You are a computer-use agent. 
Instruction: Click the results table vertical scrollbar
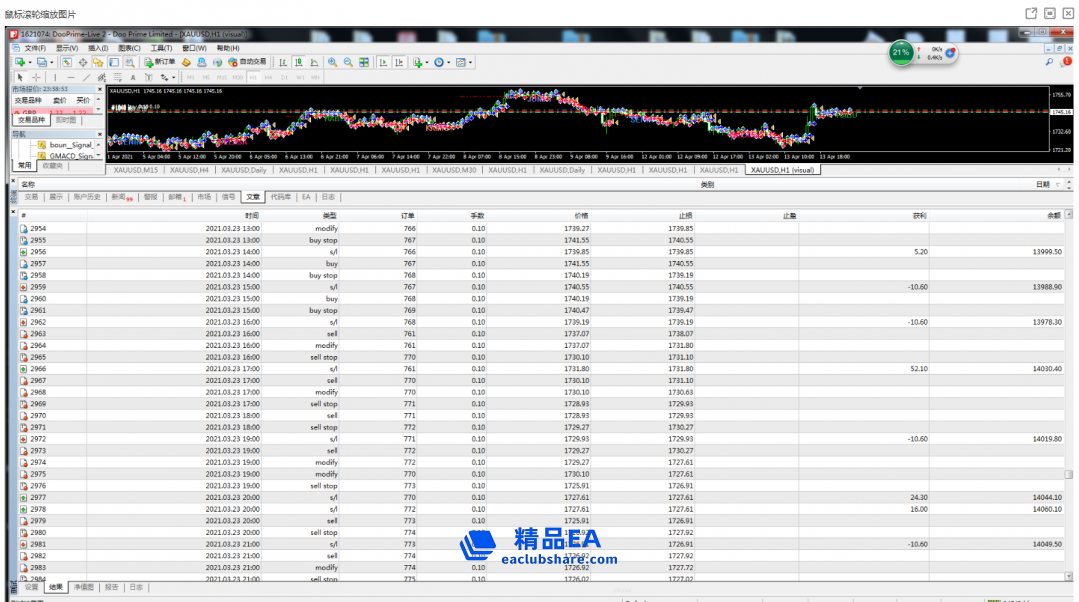(1069, 400)
